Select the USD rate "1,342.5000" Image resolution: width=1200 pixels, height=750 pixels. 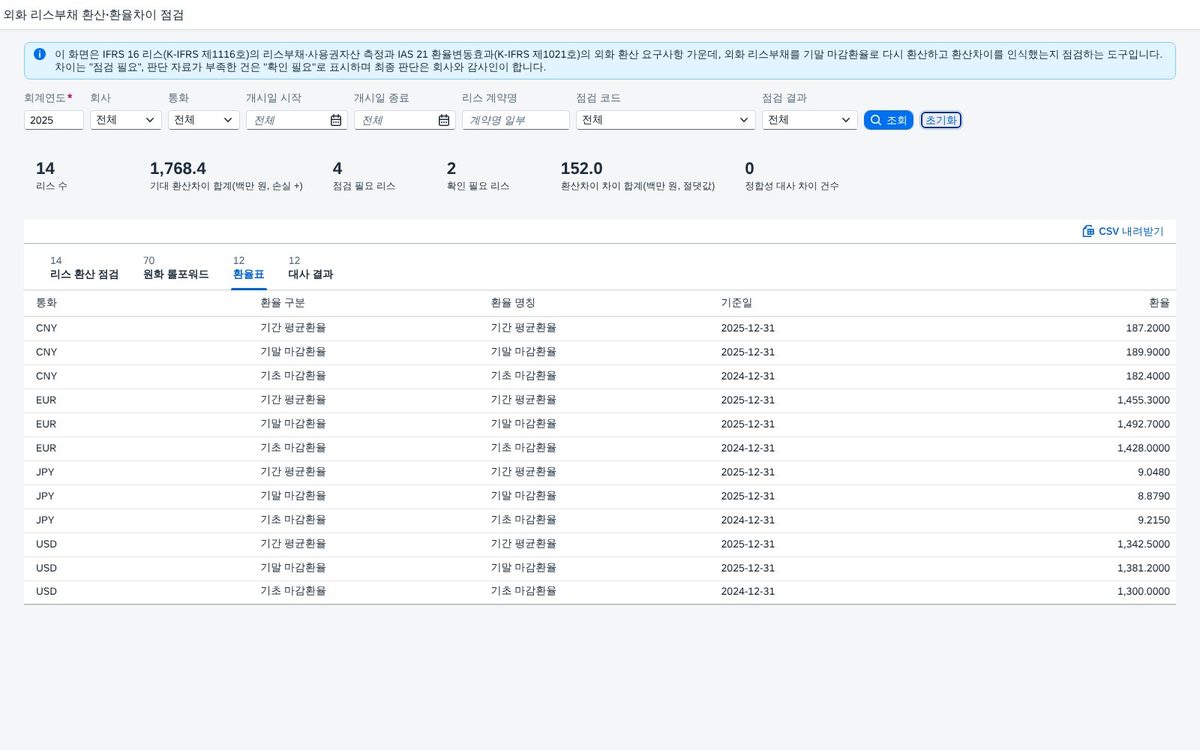(1143, 544)
